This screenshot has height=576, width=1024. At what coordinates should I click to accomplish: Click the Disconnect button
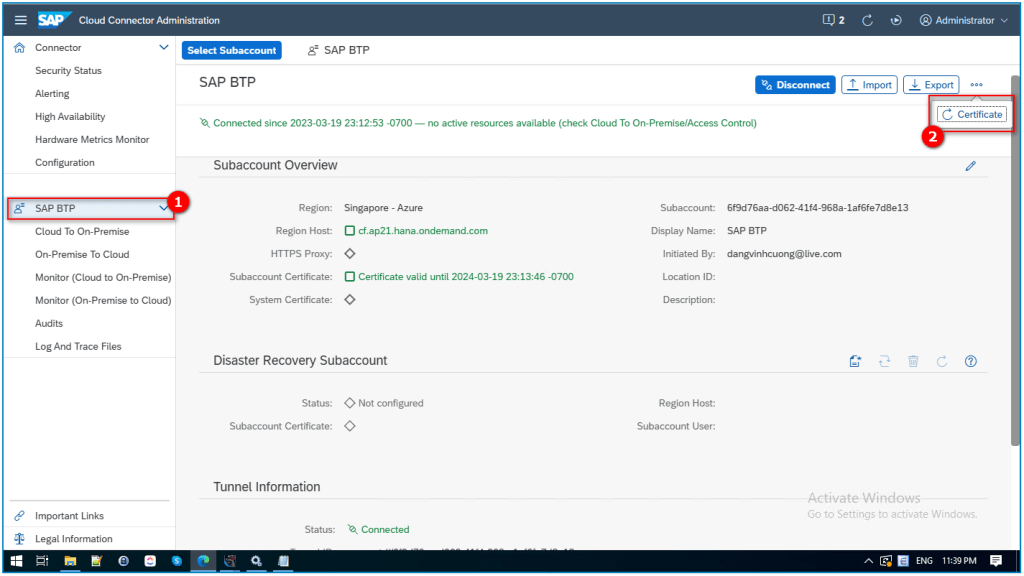tap(795, 85)
